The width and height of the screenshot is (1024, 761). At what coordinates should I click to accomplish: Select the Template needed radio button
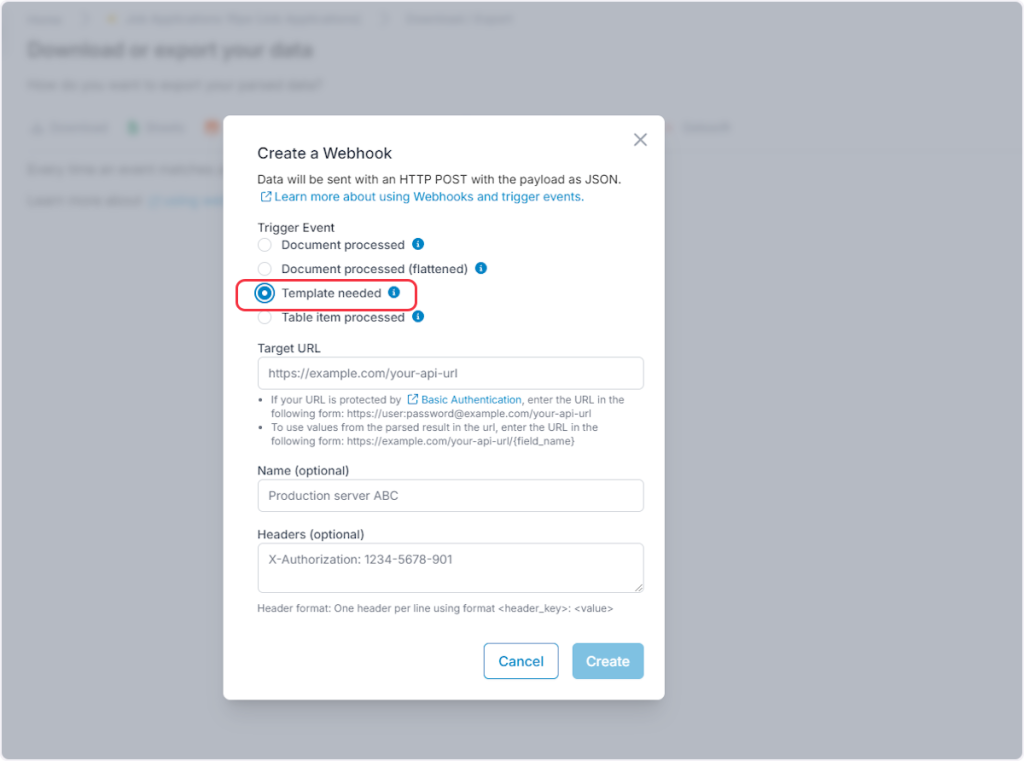click(264, 293)
